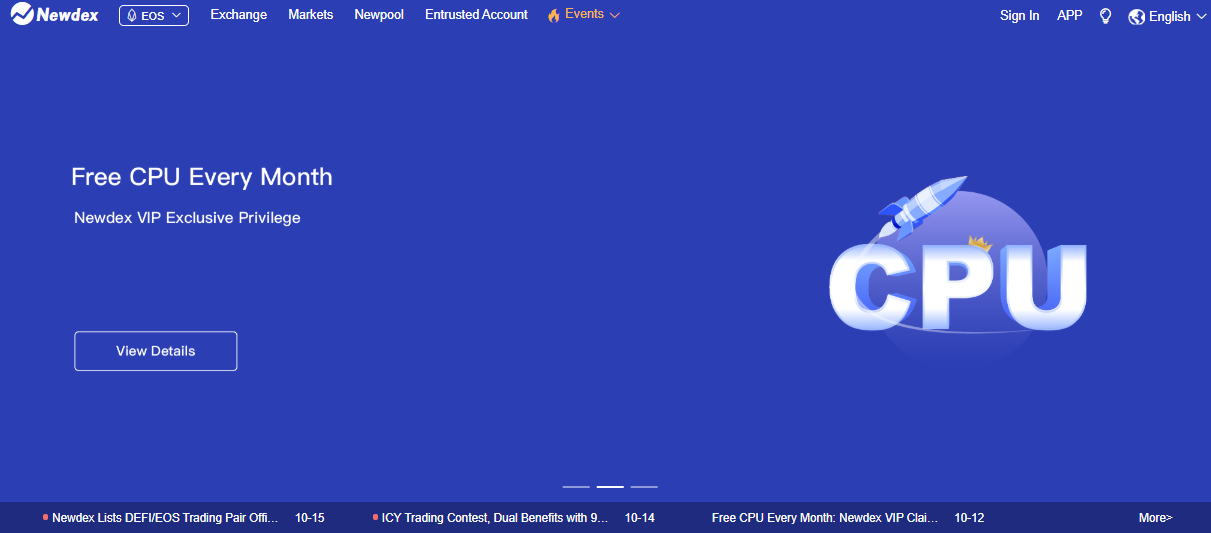The width and height of the screenshot is (1211, 533).
Task: Click the lightbulb theme icon
Action: click(1105, 16)
